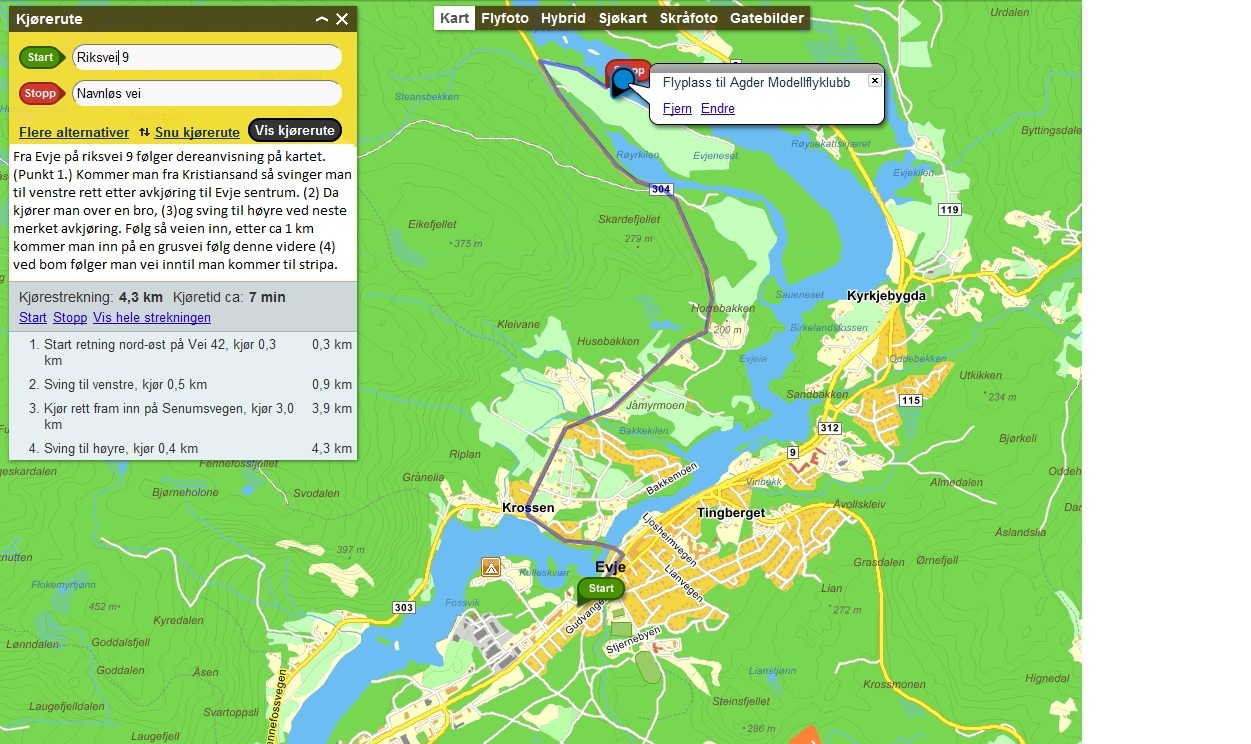Viewport: 1251px width, 744px height.
Task: Select step 3 Kjør rett fram Senumsvegen
Action: (183, 416)
